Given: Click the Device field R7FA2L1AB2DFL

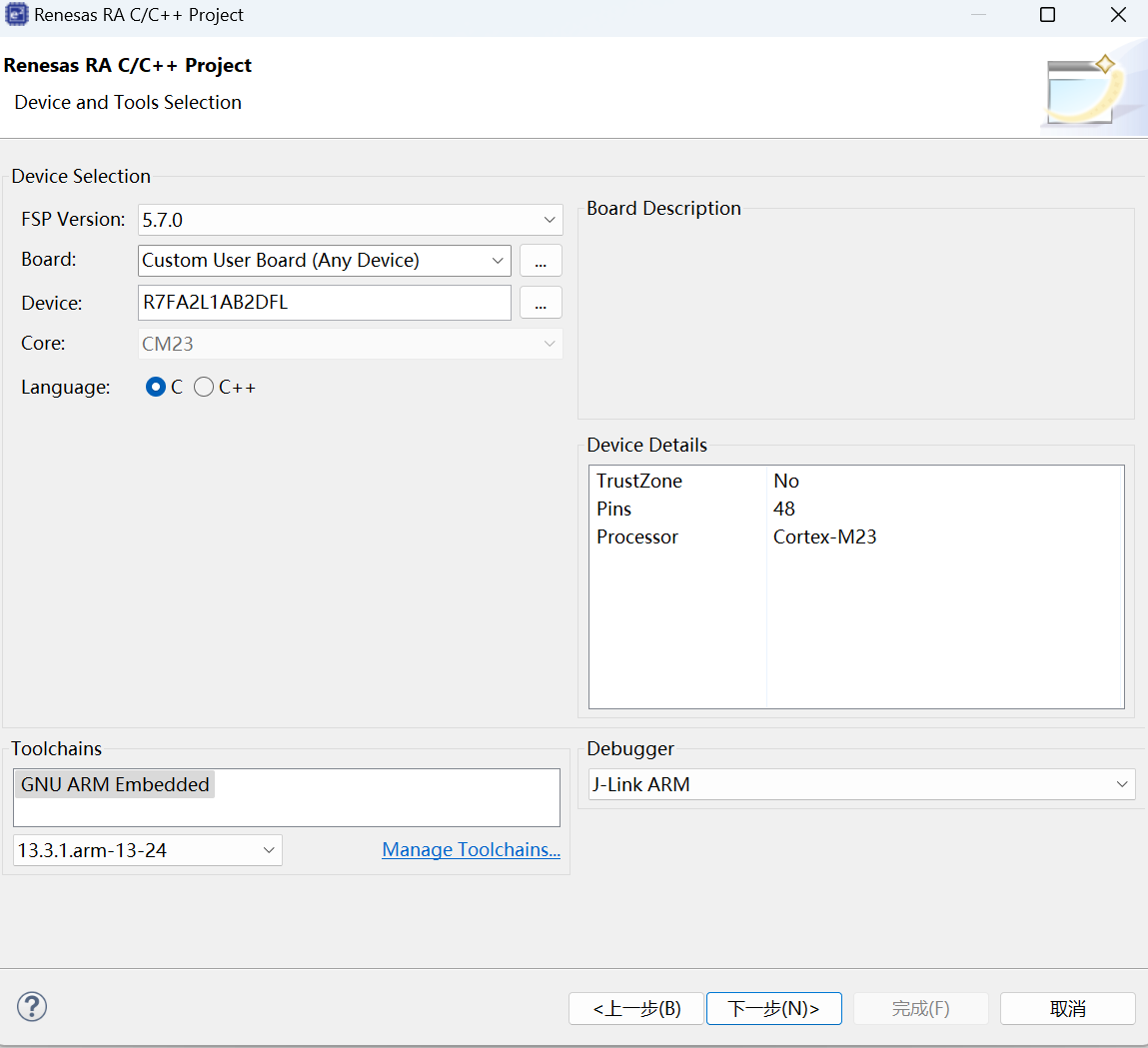Looking at the screenshot, I should click(325, 303).
